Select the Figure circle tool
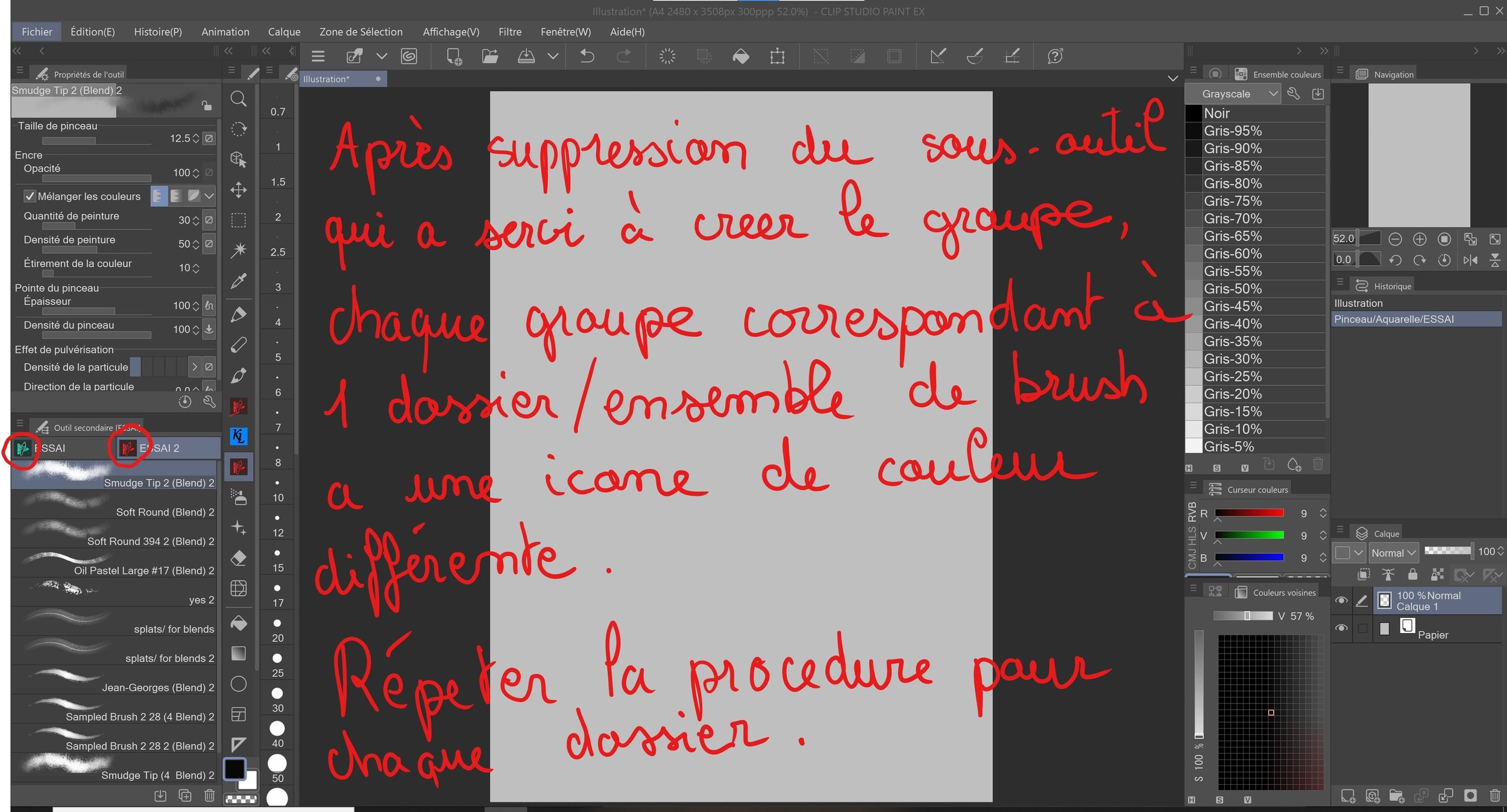 tap(239, 684)
